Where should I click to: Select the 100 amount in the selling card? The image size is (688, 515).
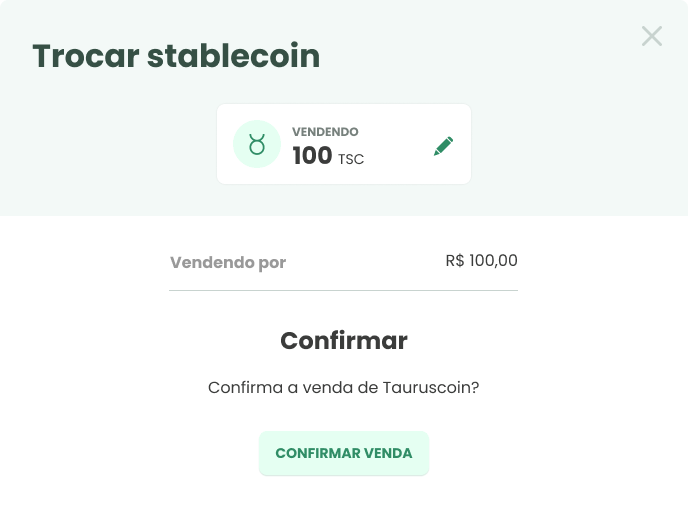point(312,155)
